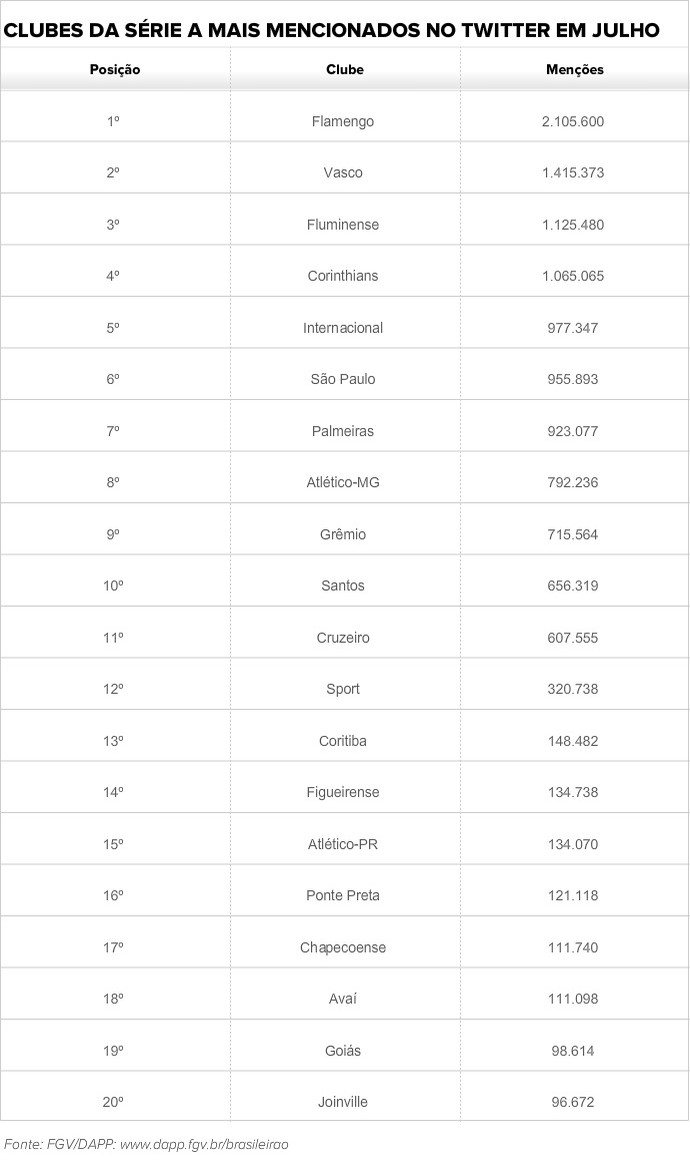This screenshot has height=1167, width=690.
Task: Select Sport's mentions value 320.738
Action: pos(573,689)
